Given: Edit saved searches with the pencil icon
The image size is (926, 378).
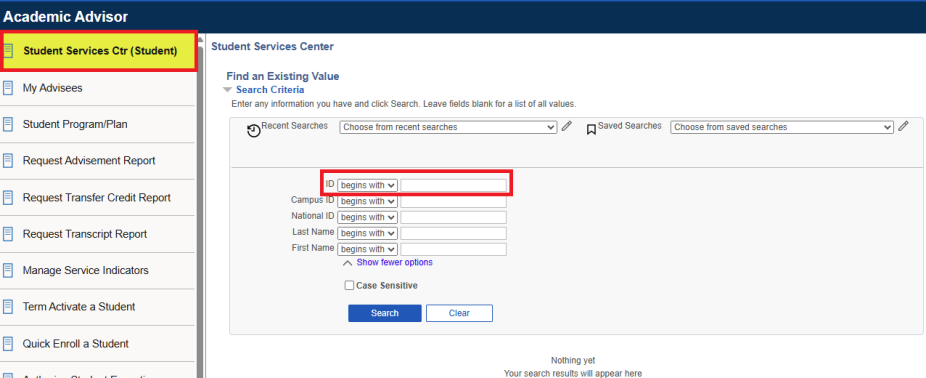Looking at the screenshot, I should coord(903,126).
